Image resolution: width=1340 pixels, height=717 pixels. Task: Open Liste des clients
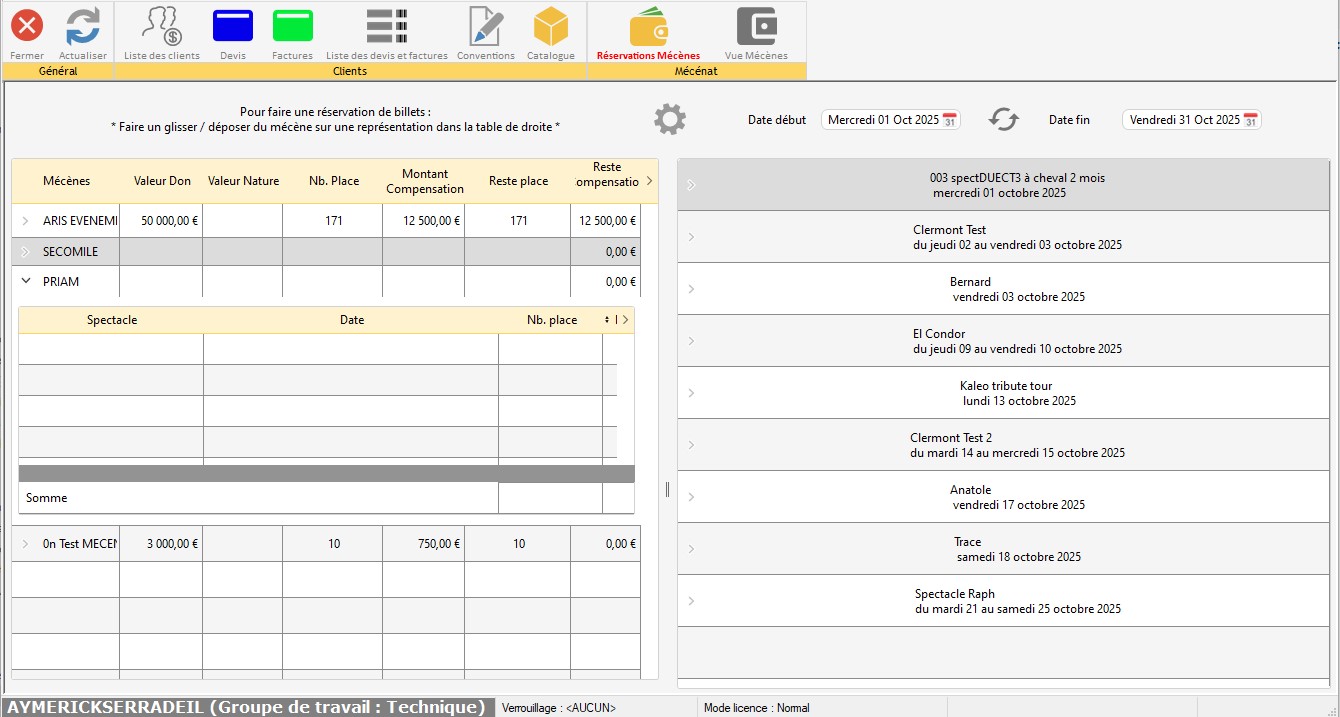[161, 26]
